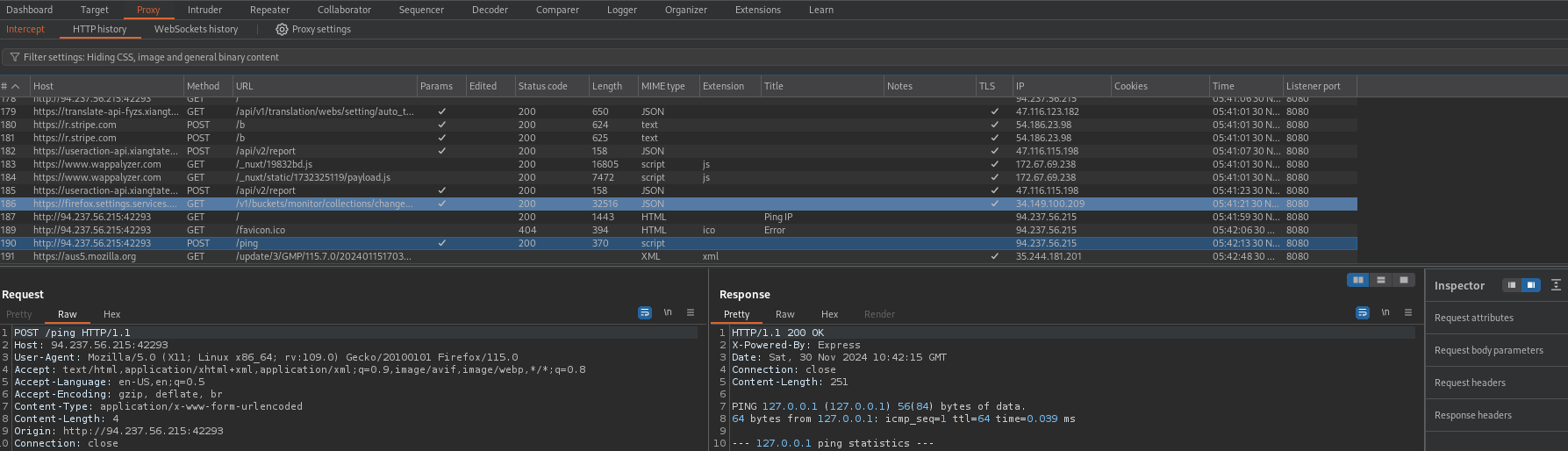
Task: Open the Learn tab
Action: (820, 10)
